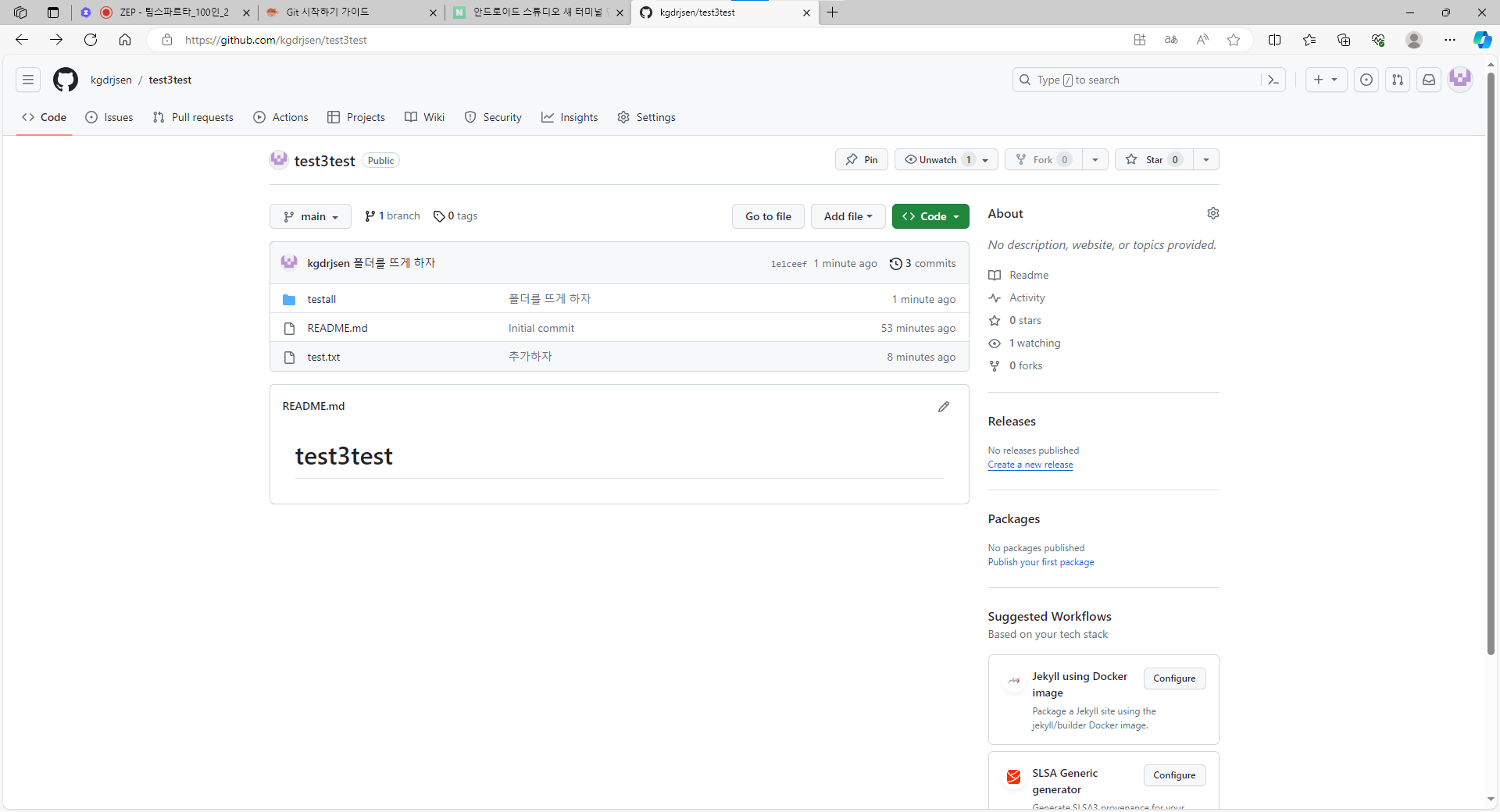Click the 1 watching link
Image resolution: width=1500 pixels, height=812 pixels.
coord(1034,343)
